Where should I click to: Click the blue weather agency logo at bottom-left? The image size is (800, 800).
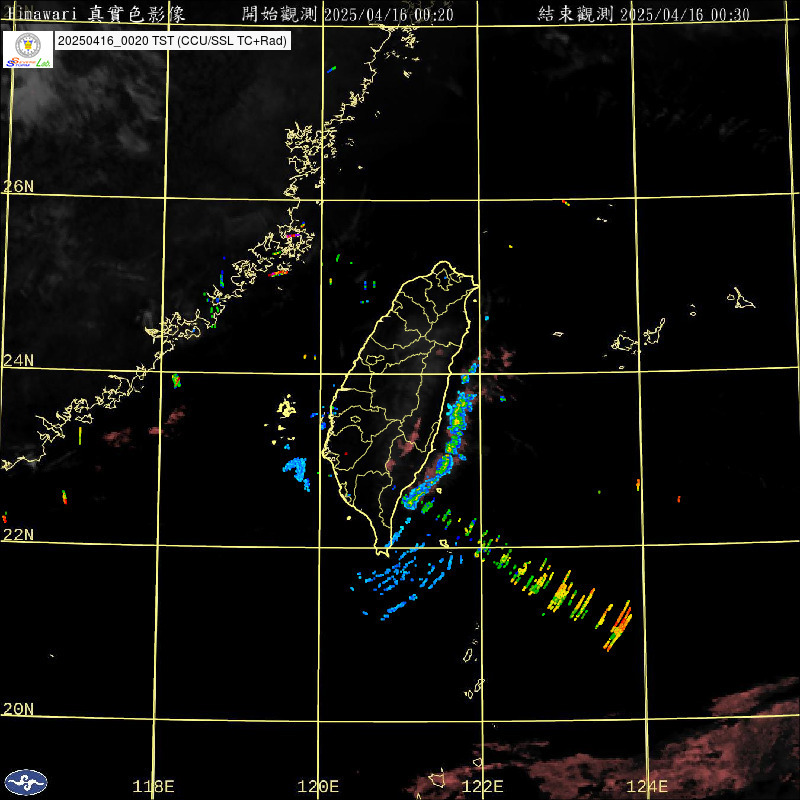pyautogui.click(x=26, y=782)
